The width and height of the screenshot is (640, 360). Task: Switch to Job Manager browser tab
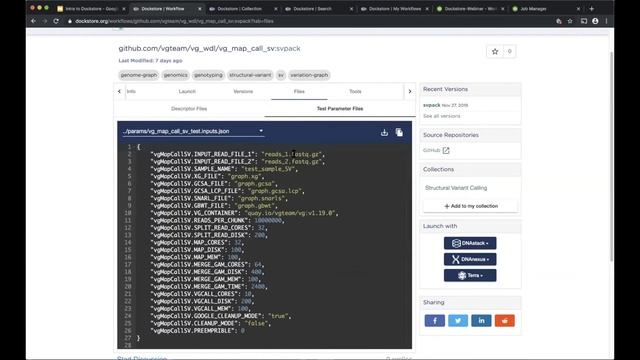click(546, 9)
